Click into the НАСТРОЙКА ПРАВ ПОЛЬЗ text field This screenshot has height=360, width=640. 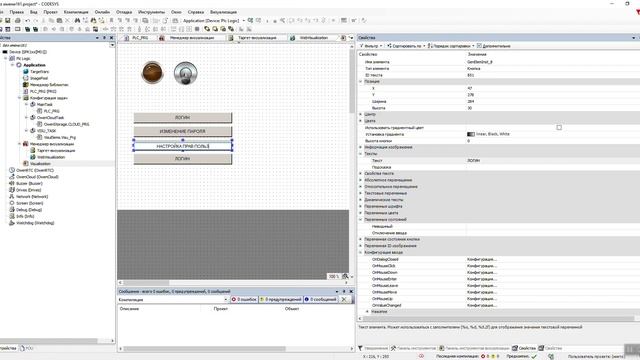(182, 146)
